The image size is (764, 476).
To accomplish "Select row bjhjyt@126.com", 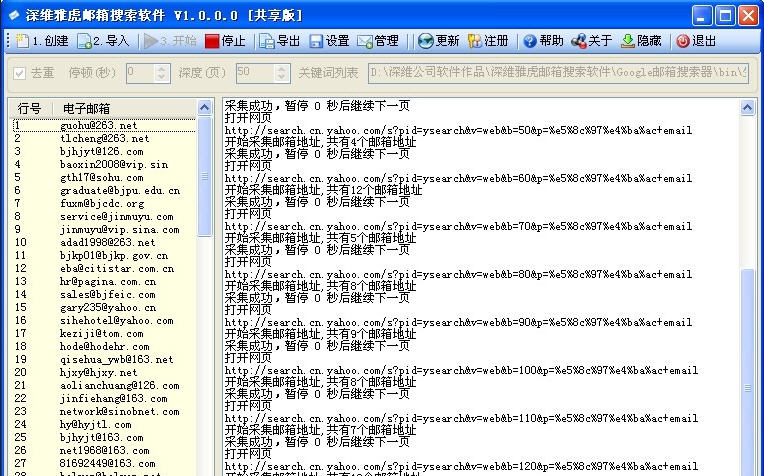I will click(103, 152).
